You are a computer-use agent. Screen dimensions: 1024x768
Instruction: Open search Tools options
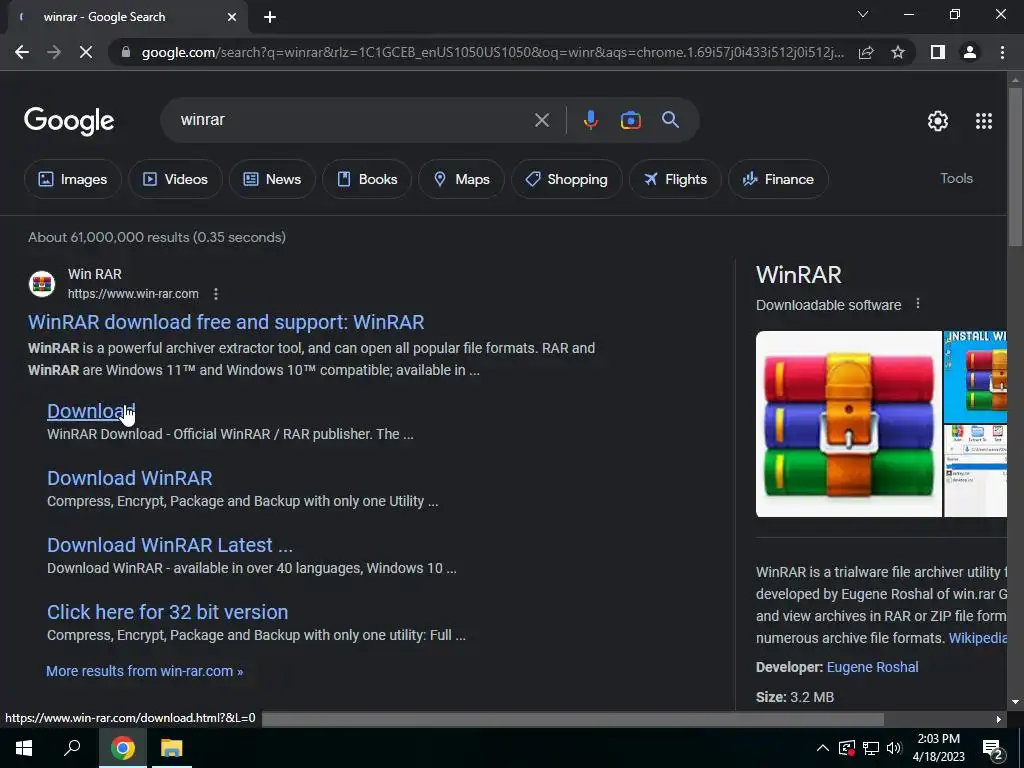coord(956,178)
